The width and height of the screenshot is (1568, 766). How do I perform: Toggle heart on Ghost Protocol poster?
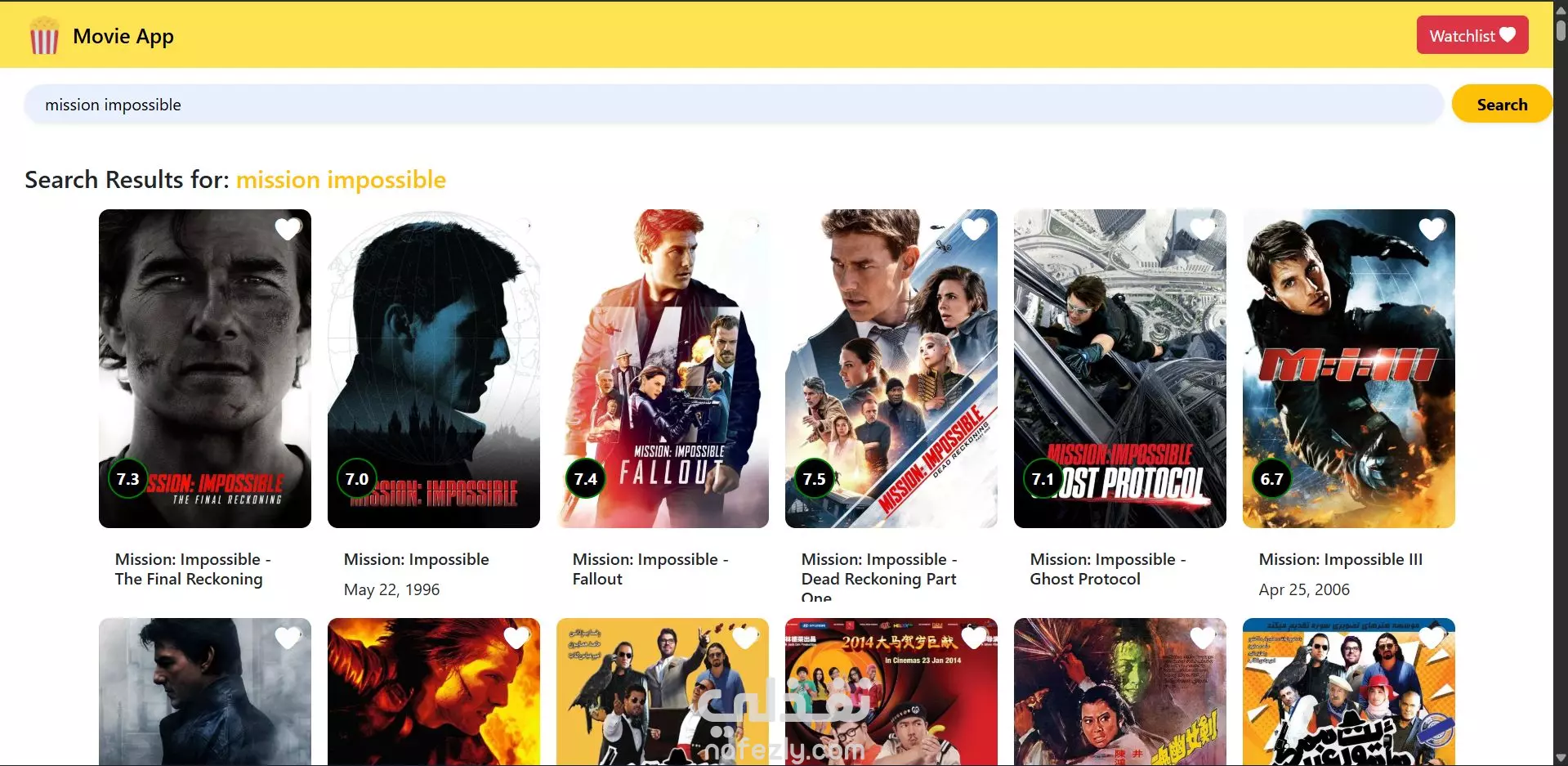coord(1203,230)
